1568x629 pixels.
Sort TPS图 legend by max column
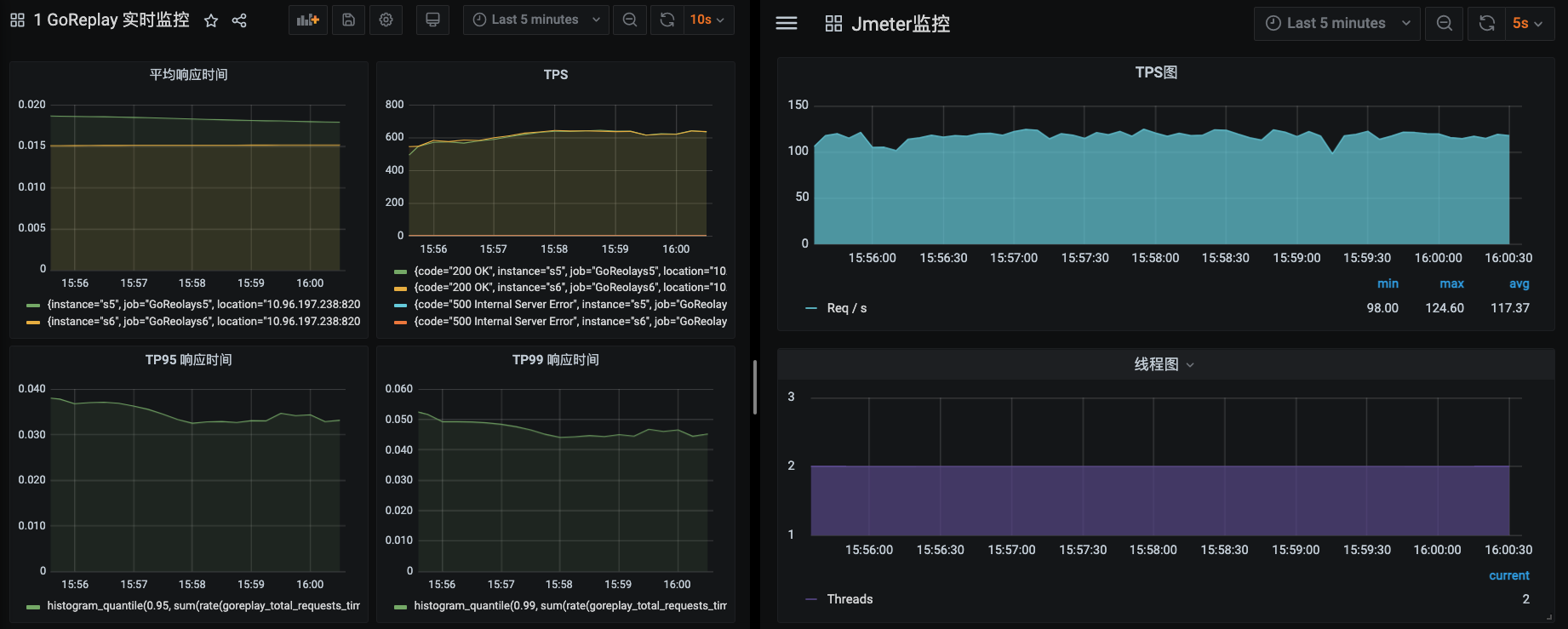[x=1451, y=283]
